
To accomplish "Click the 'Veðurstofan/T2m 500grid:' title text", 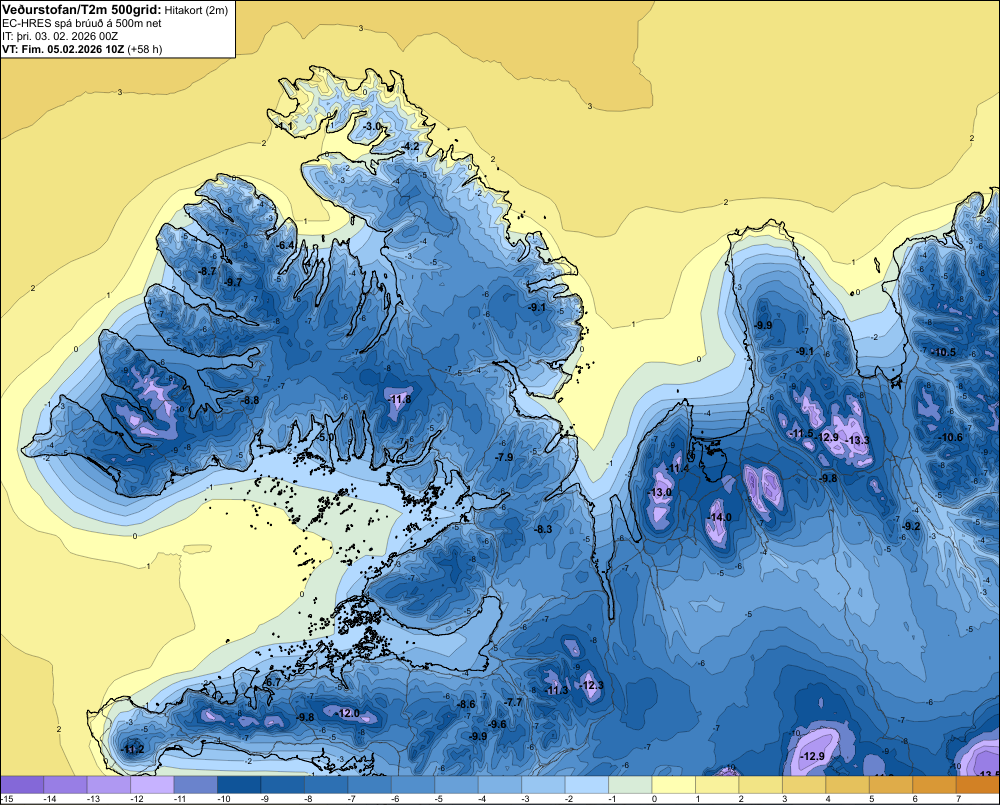I will (82, 10).
